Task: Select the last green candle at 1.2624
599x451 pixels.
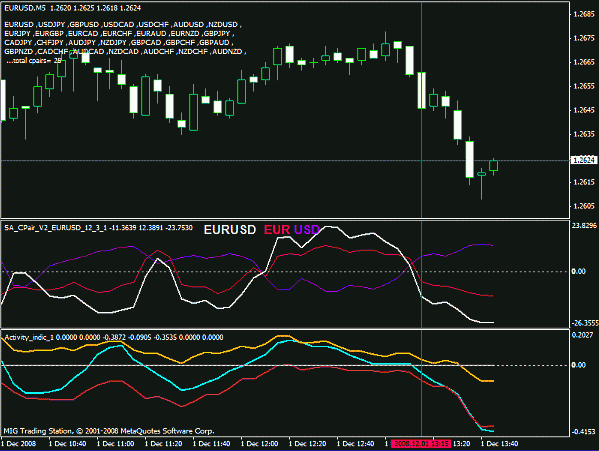Action: coord(494,166)
